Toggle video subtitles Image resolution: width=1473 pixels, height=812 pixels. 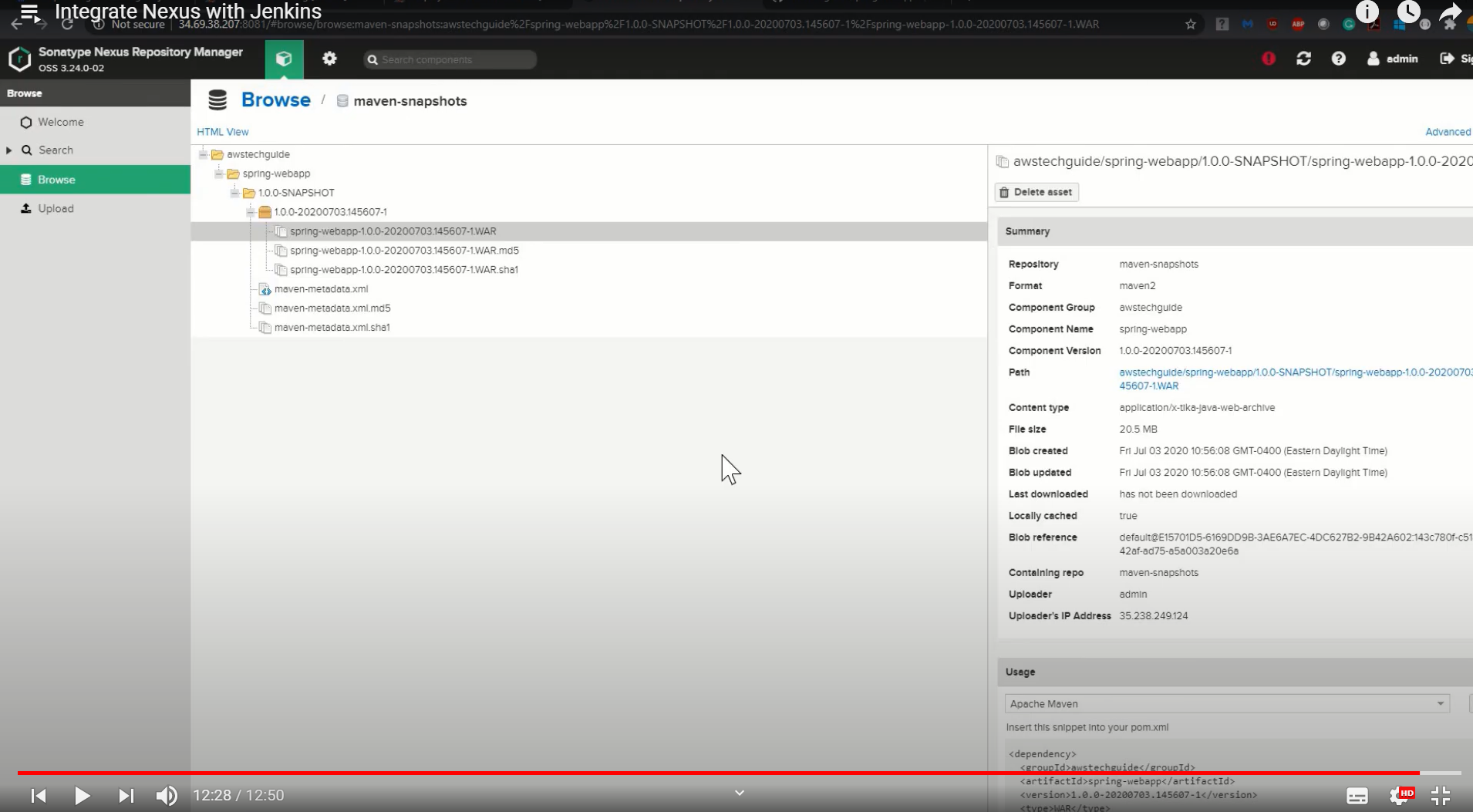point(1357,796)
